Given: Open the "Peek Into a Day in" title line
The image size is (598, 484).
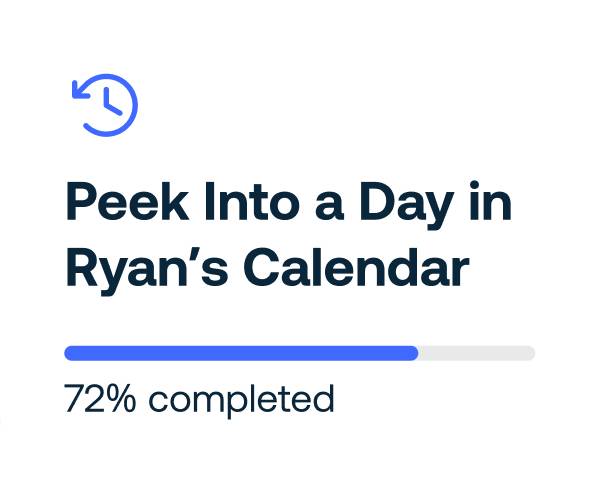Looking at the screenshot, I should pyautogui.click(x=289, y=204).
